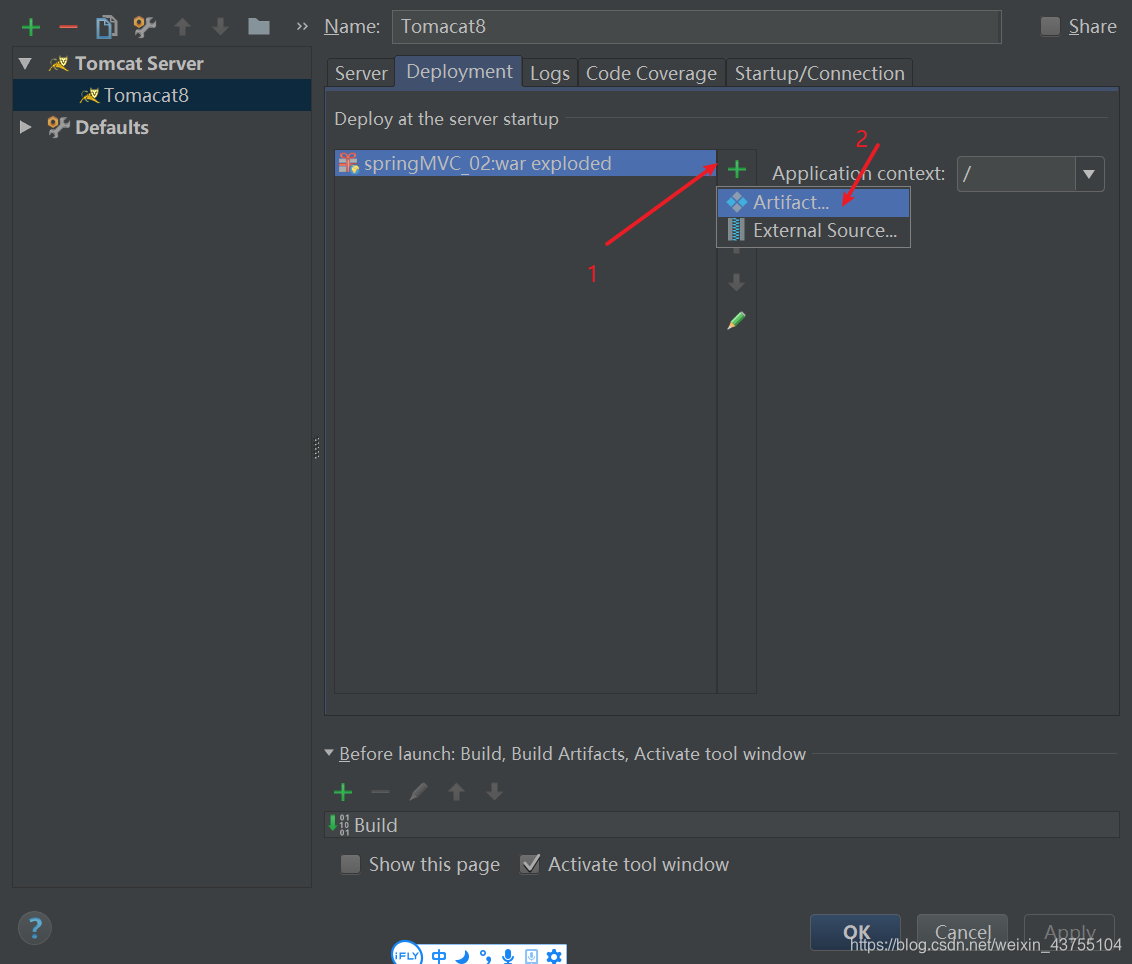The height and width of the screenshot is (964, 1132).
Task: Collapse the Tomcat Server tree node
Action: click(x=25, y=64)
